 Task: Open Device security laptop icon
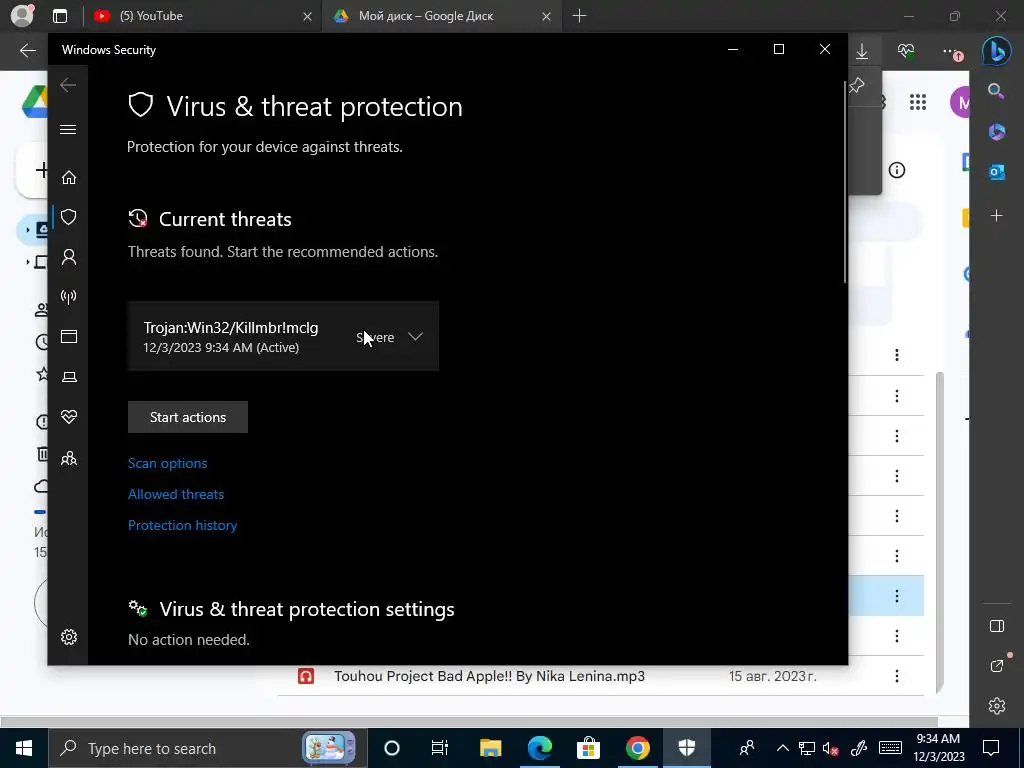[69, 377]
